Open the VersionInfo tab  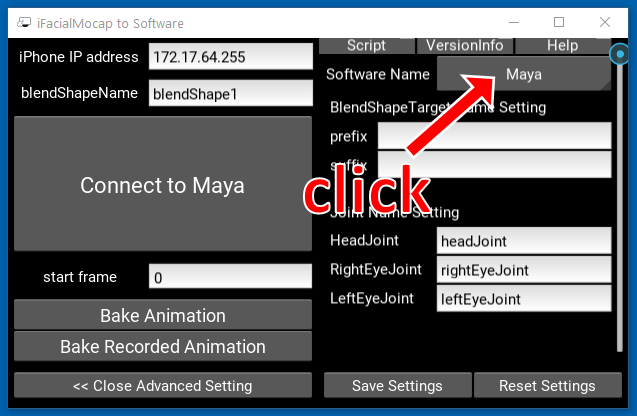pyautogui.click(x=465, y=46)
